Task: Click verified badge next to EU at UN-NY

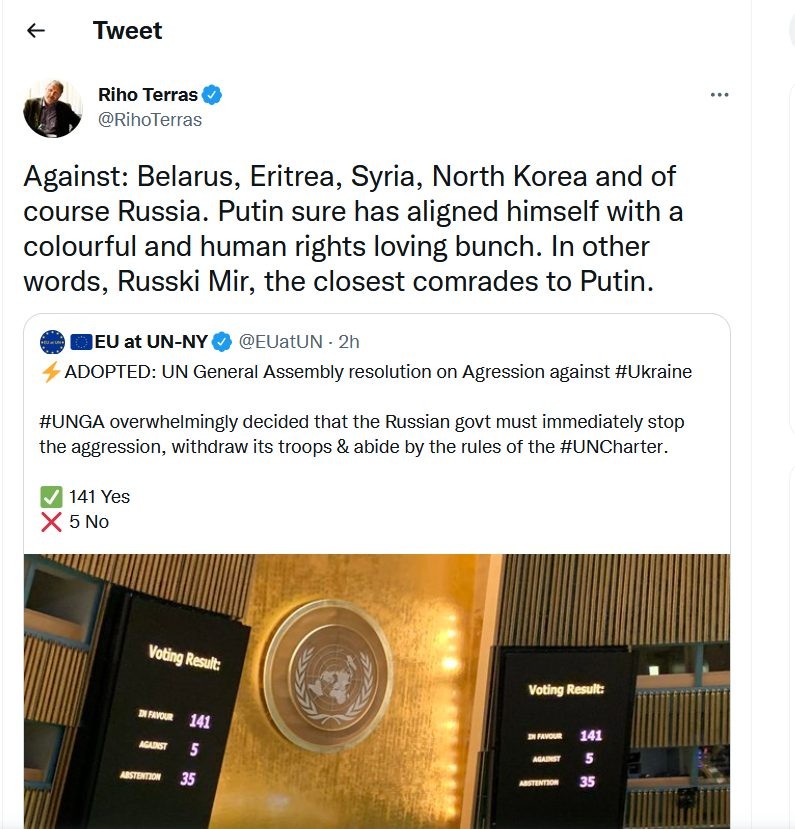Action: pos(222,342)
